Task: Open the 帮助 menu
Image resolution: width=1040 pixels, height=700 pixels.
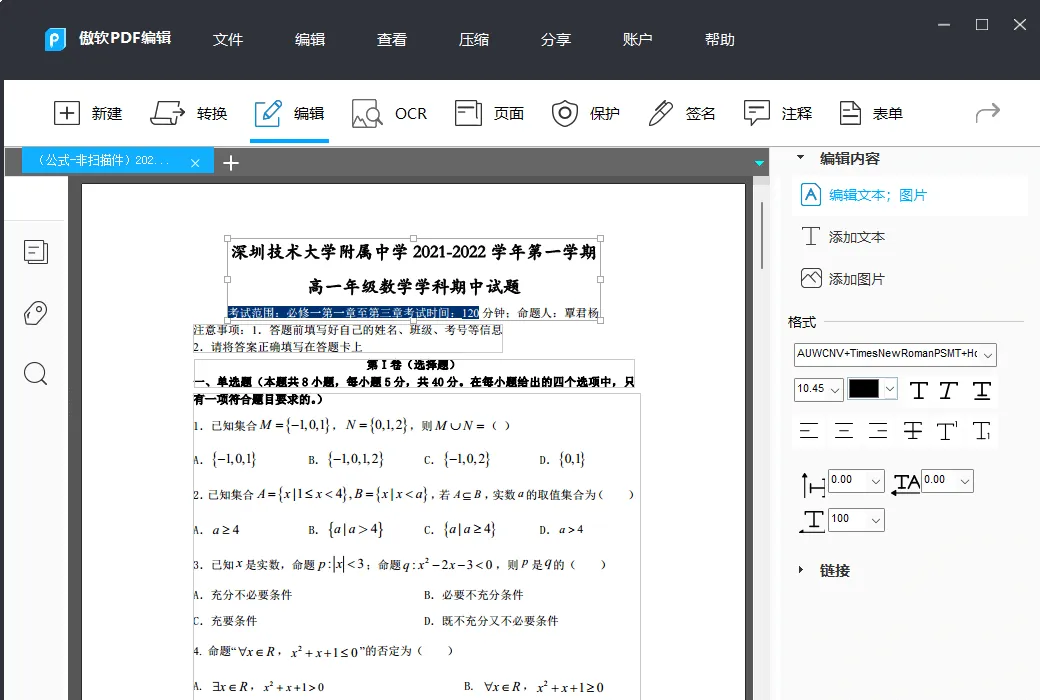Action: click(x=720, y=39)
